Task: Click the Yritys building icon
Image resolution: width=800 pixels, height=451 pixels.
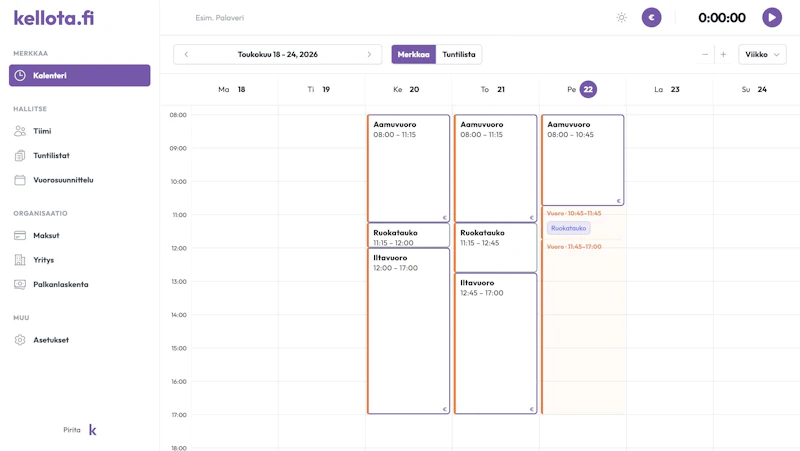Action: point(20,260)
